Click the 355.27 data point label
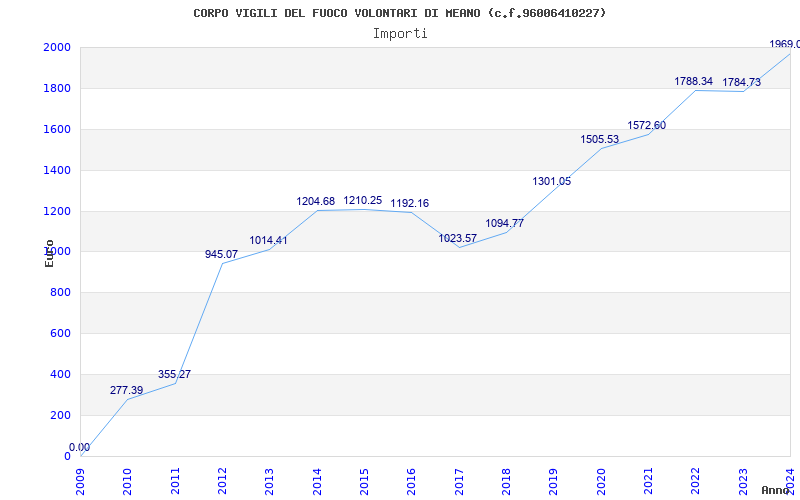The width and height of the screenshot is (800, 500). (x=174, y=374)
